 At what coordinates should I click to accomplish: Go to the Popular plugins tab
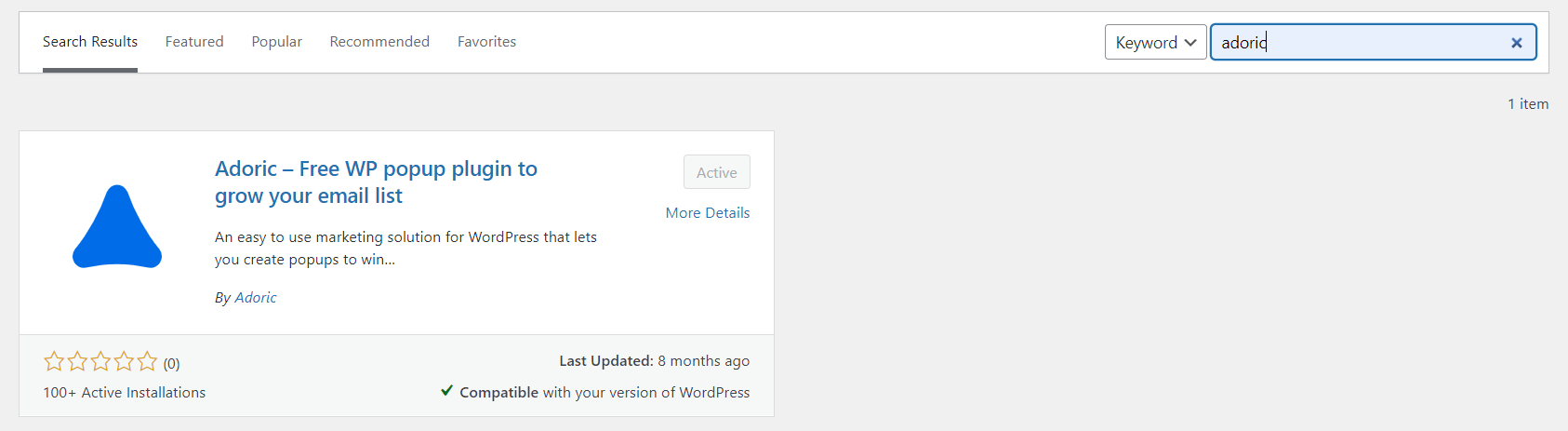click(x=277, y=42)
